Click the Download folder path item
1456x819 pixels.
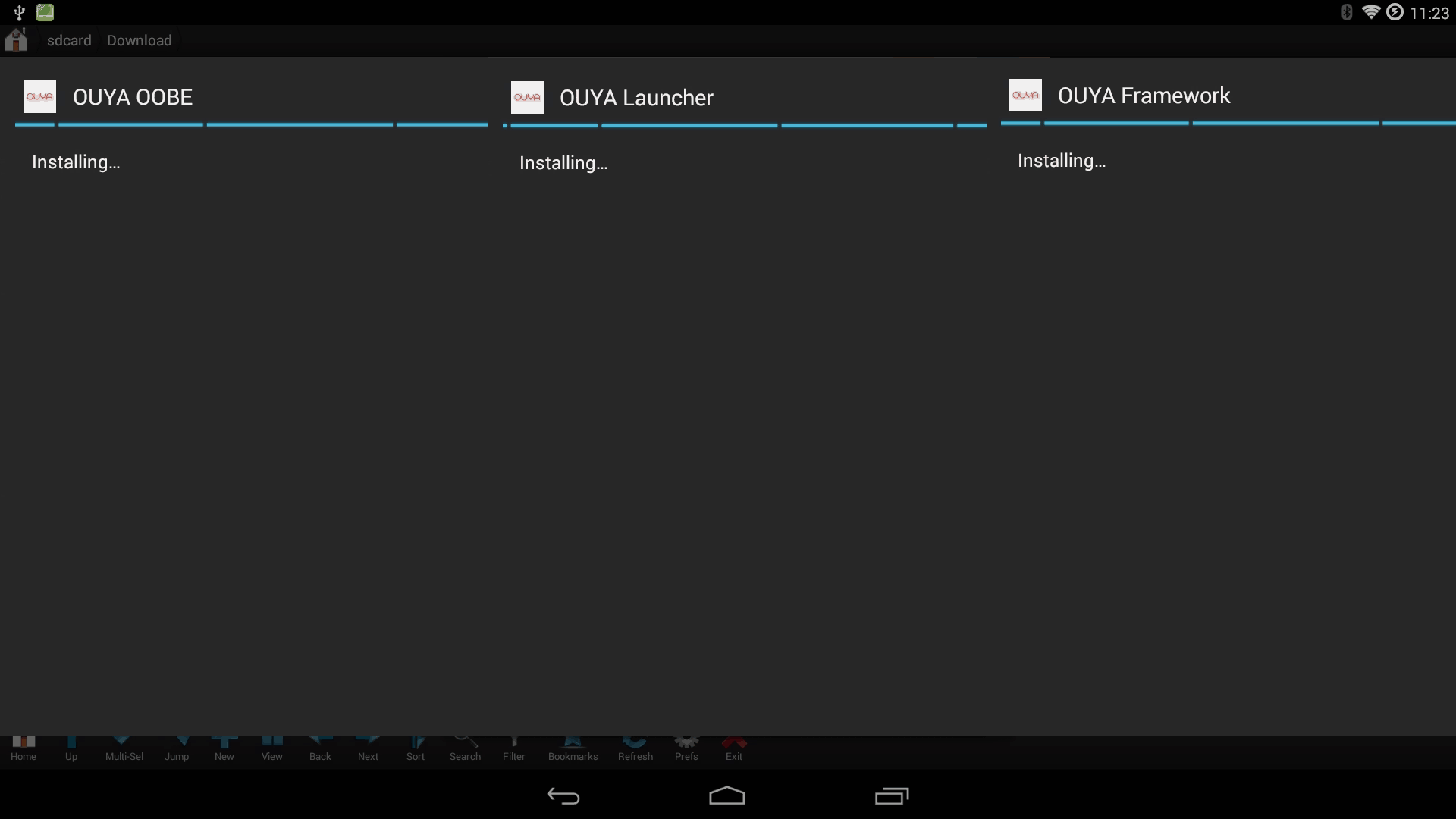click(x=139, y=40)
